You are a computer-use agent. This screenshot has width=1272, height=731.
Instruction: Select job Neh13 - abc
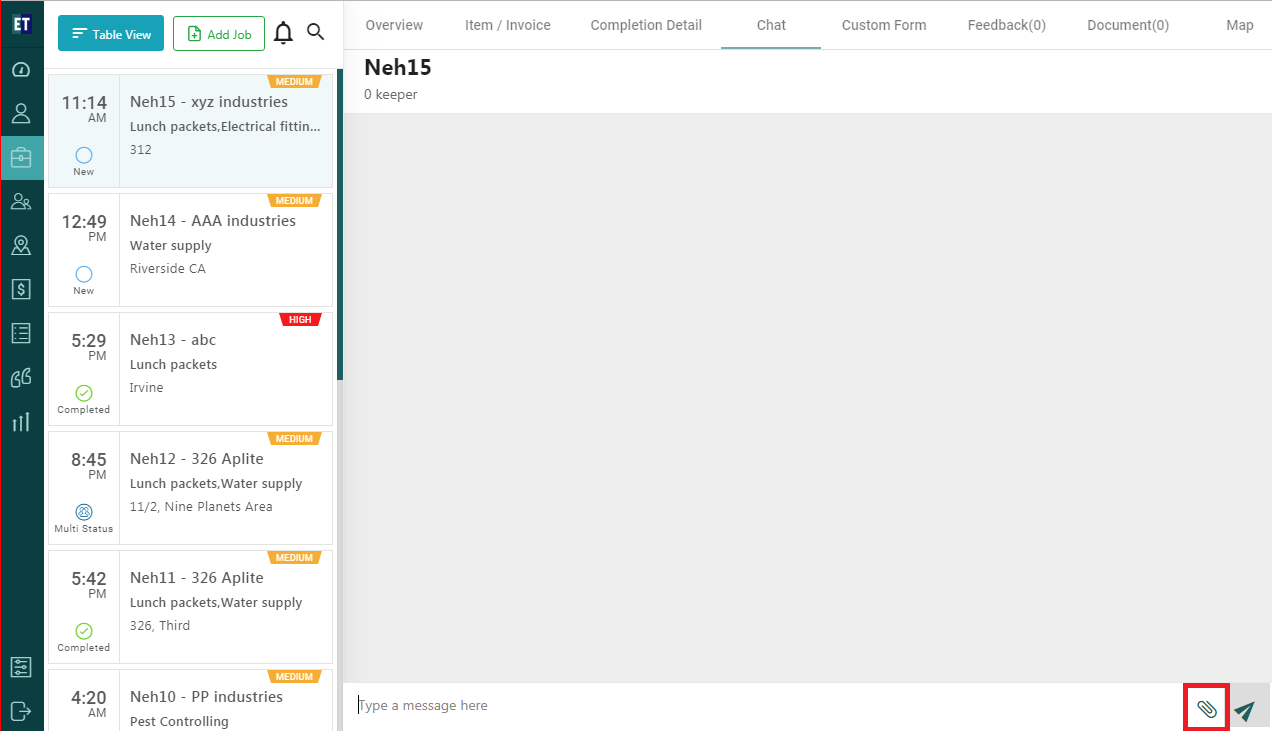tap(190, 369)
